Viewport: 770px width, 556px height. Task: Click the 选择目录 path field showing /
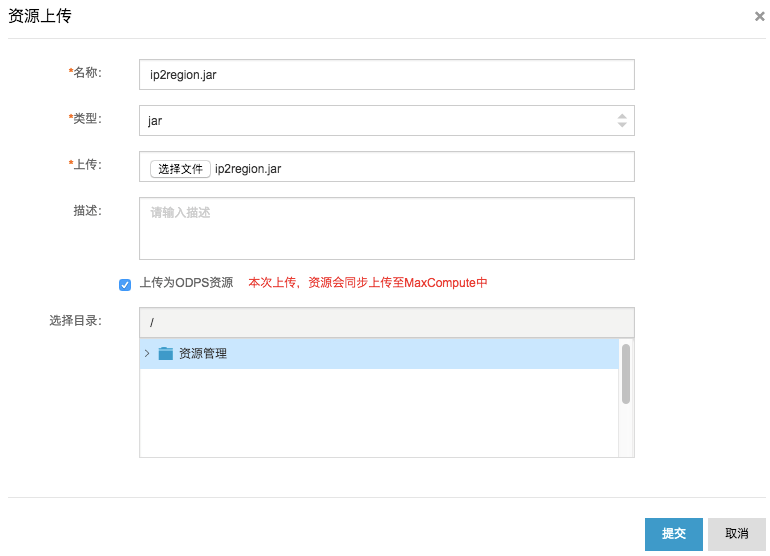coord(386,322)
